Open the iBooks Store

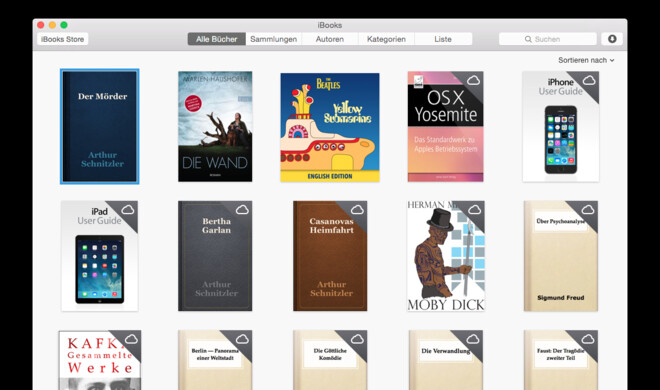pyautogui.click(x=62, y=39)
